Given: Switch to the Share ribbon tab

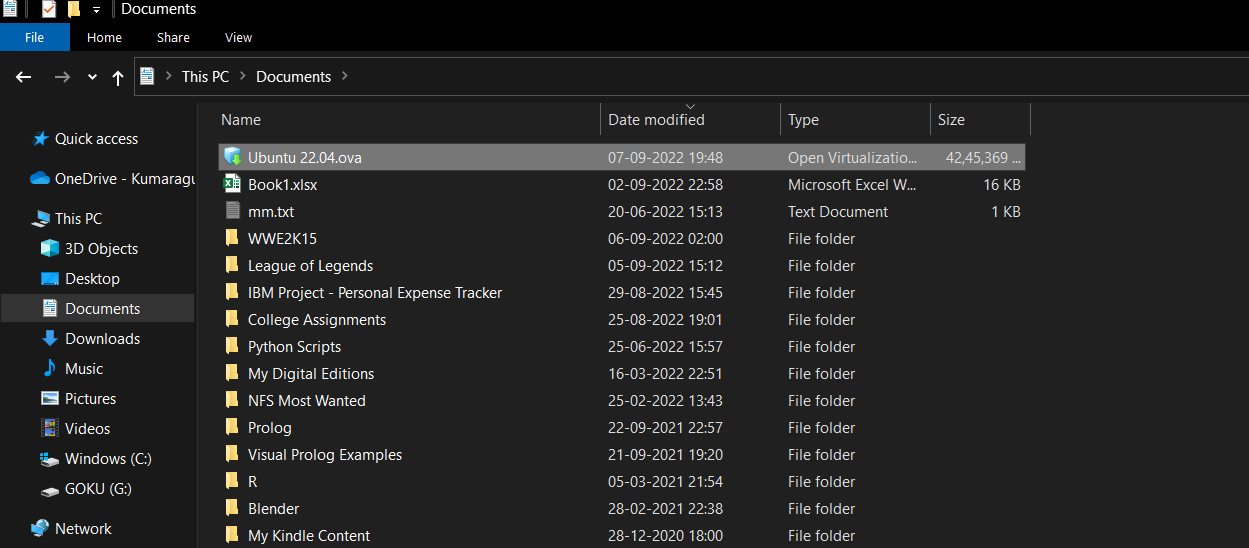Looking at the screenshot, I should (x=173, y=37).
